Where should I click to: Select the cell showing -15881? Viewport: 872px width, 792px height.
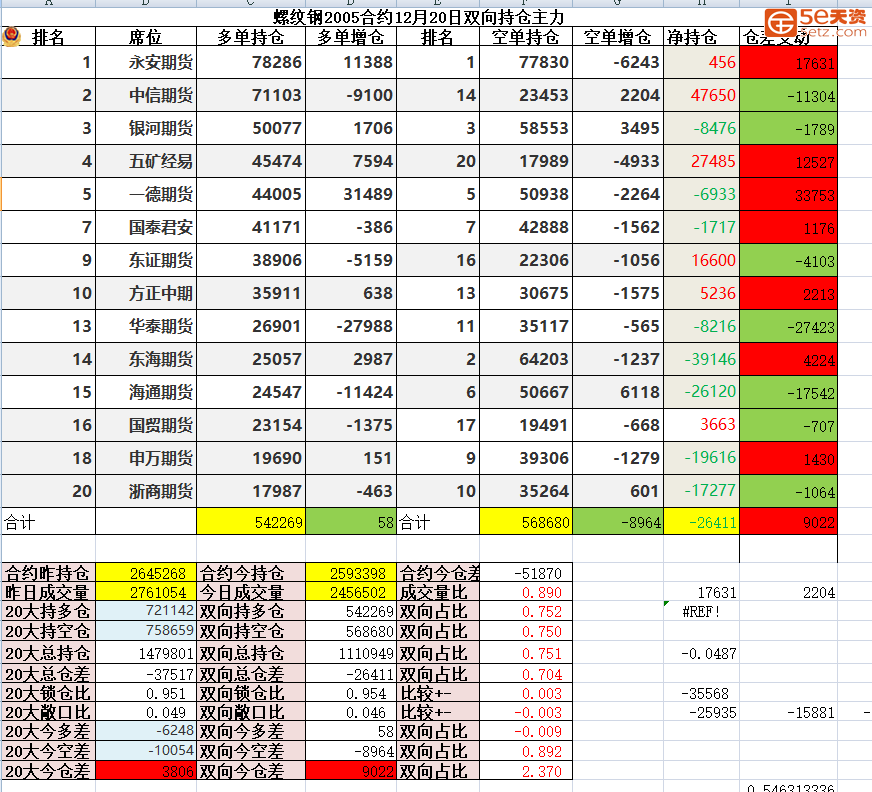click(x=788, y=712)
